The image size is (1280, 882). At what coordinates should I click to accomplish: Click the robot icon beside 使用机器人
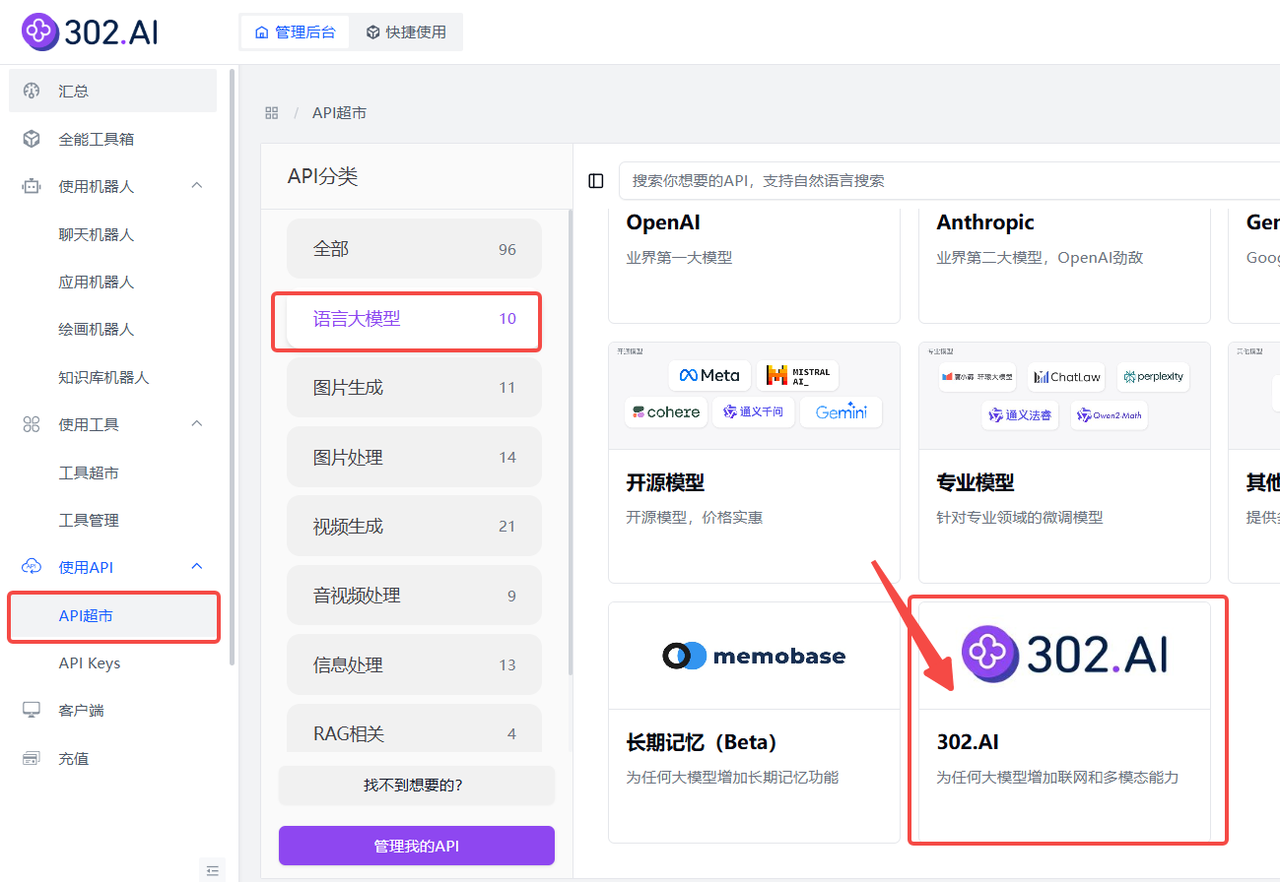[x=32, y=186]
